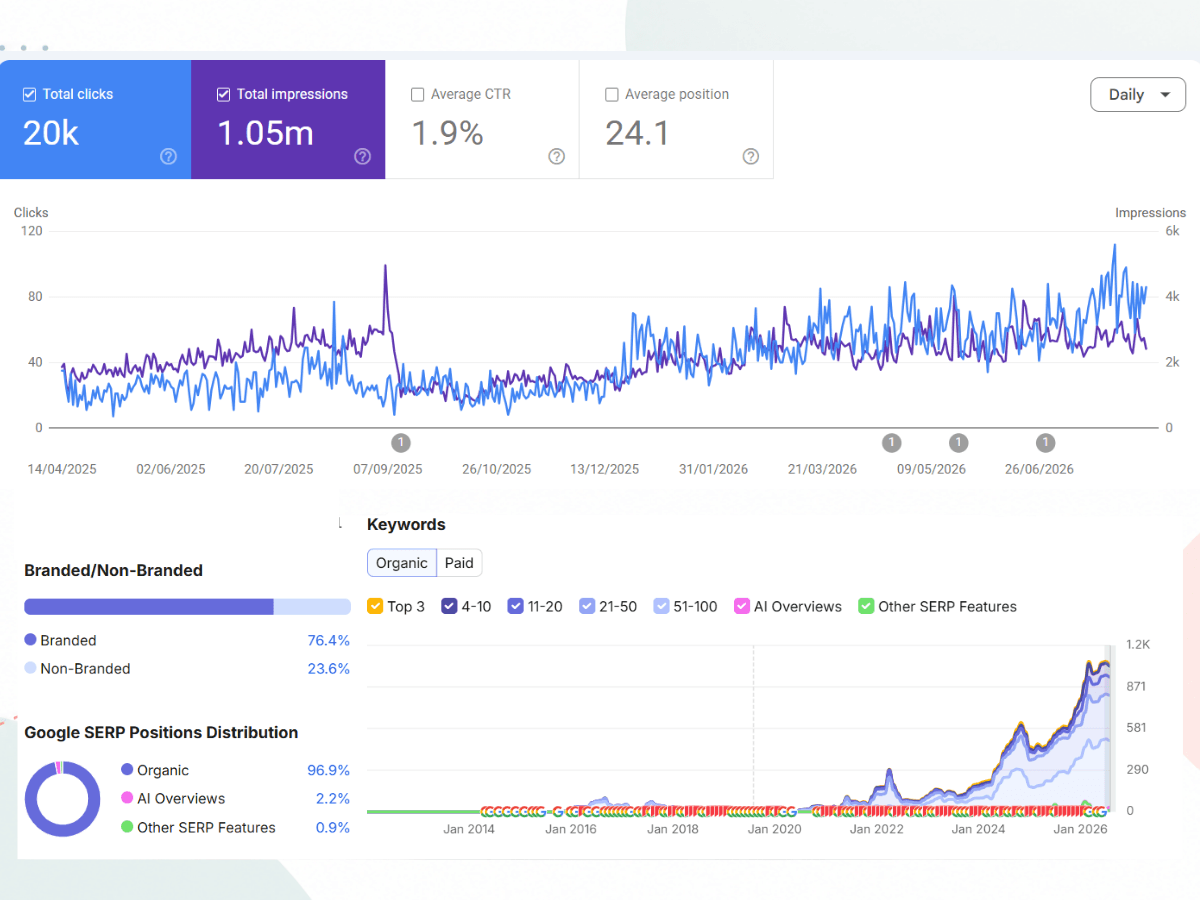Click the 1.9% average CTR value
1200x900 pixels.
tap(447, 133)
